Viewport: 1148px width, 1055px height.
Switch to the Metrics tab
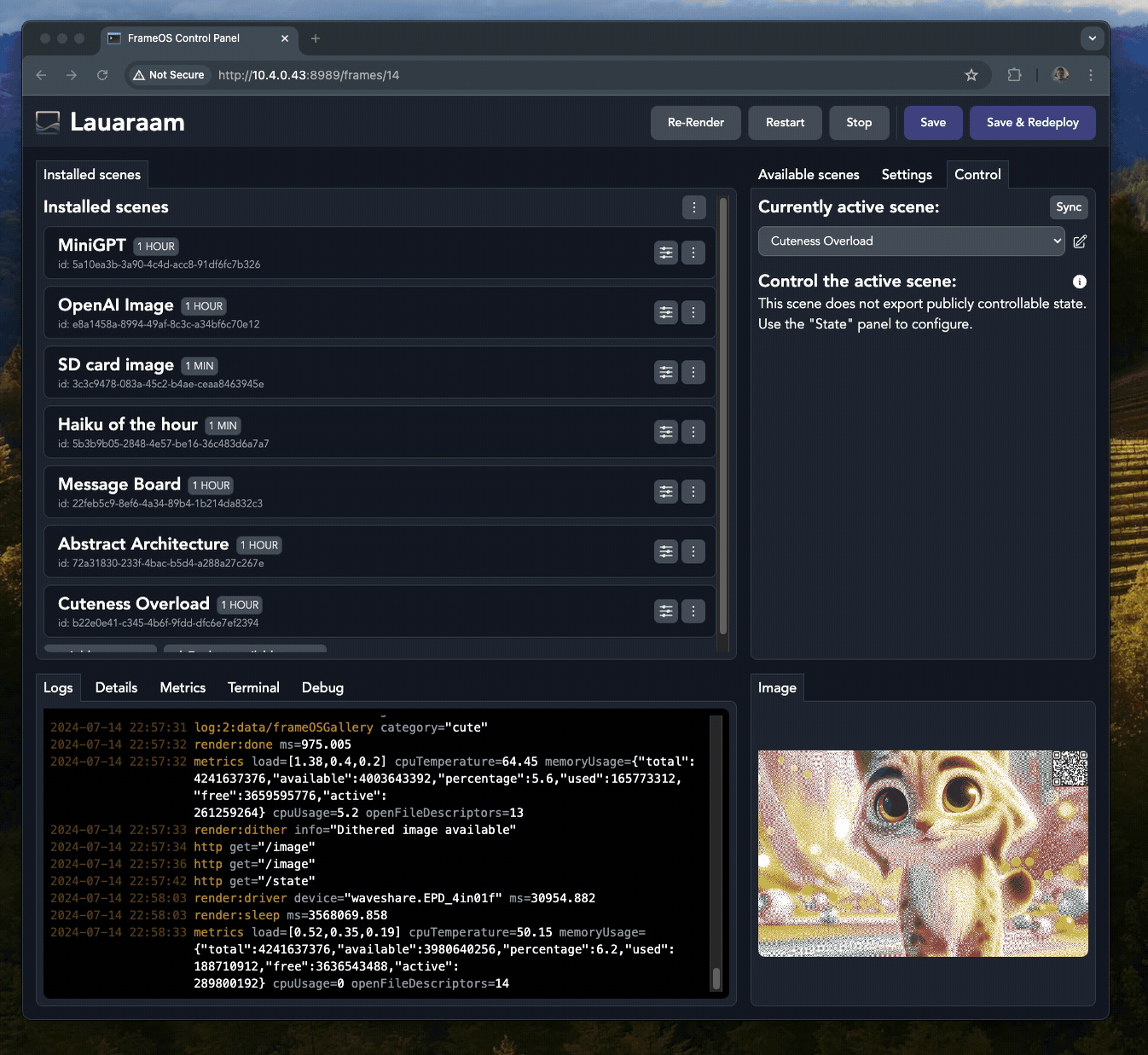[x=183, y=687]
